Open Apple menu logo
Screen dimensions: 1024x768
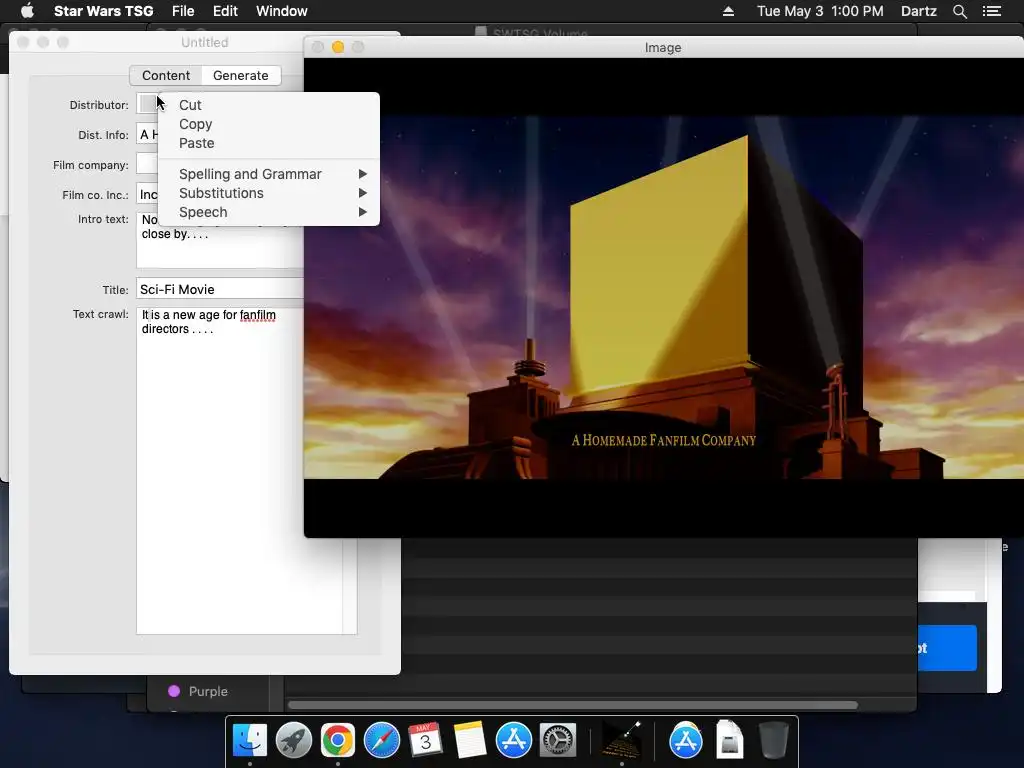click(x=27, y=11)
